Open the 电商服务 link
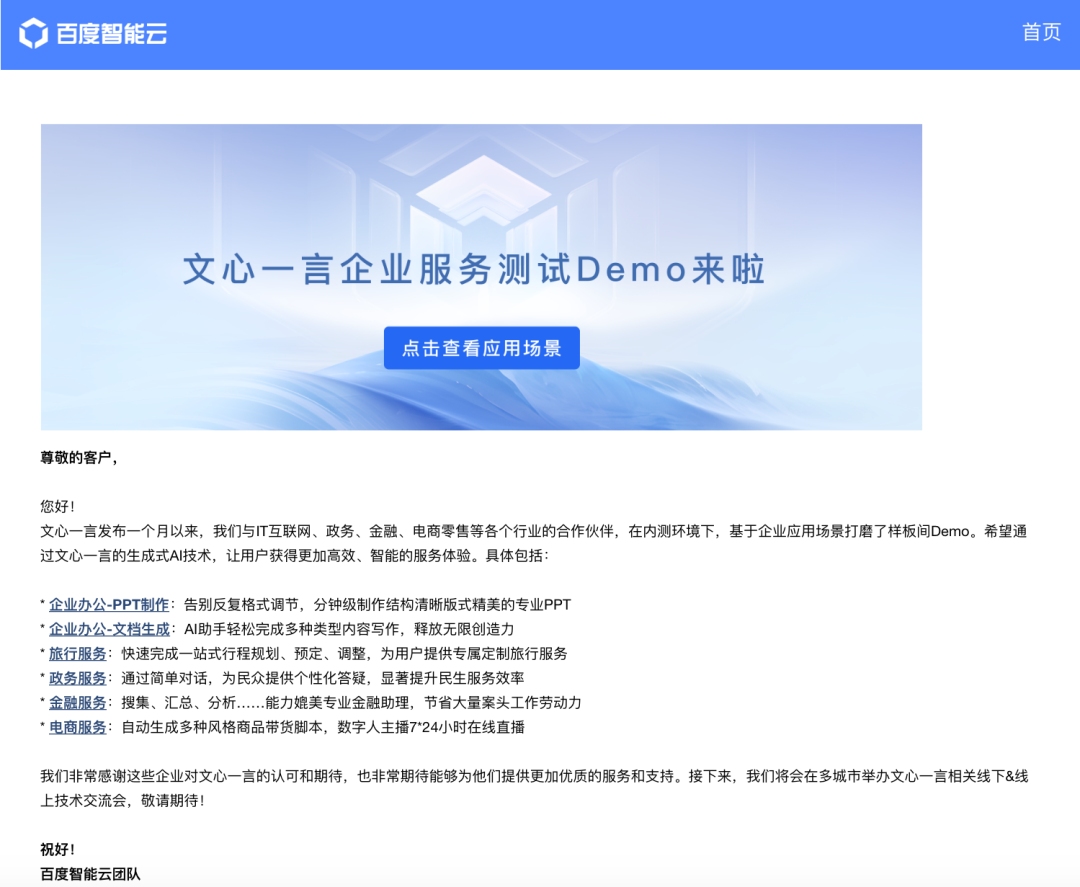 pos(78,727)
